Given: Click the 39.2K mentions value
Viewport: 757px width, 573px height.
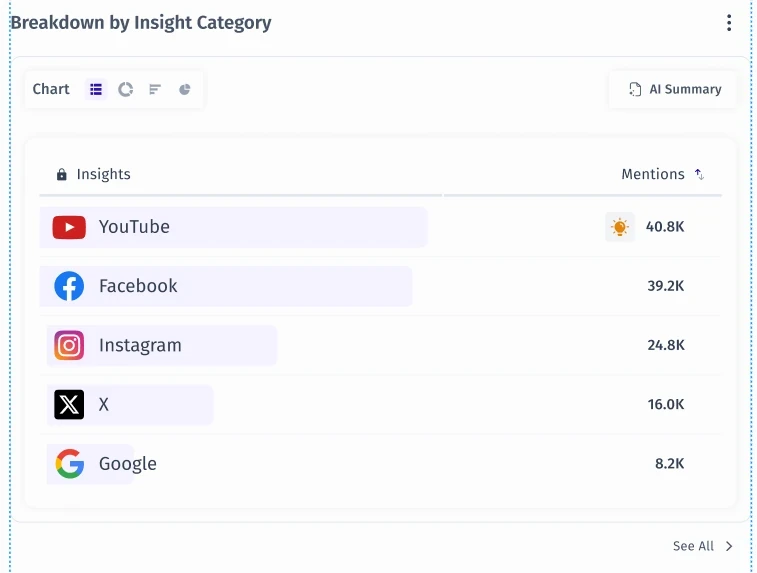Looking at the screenshot, I should point(666,286).
